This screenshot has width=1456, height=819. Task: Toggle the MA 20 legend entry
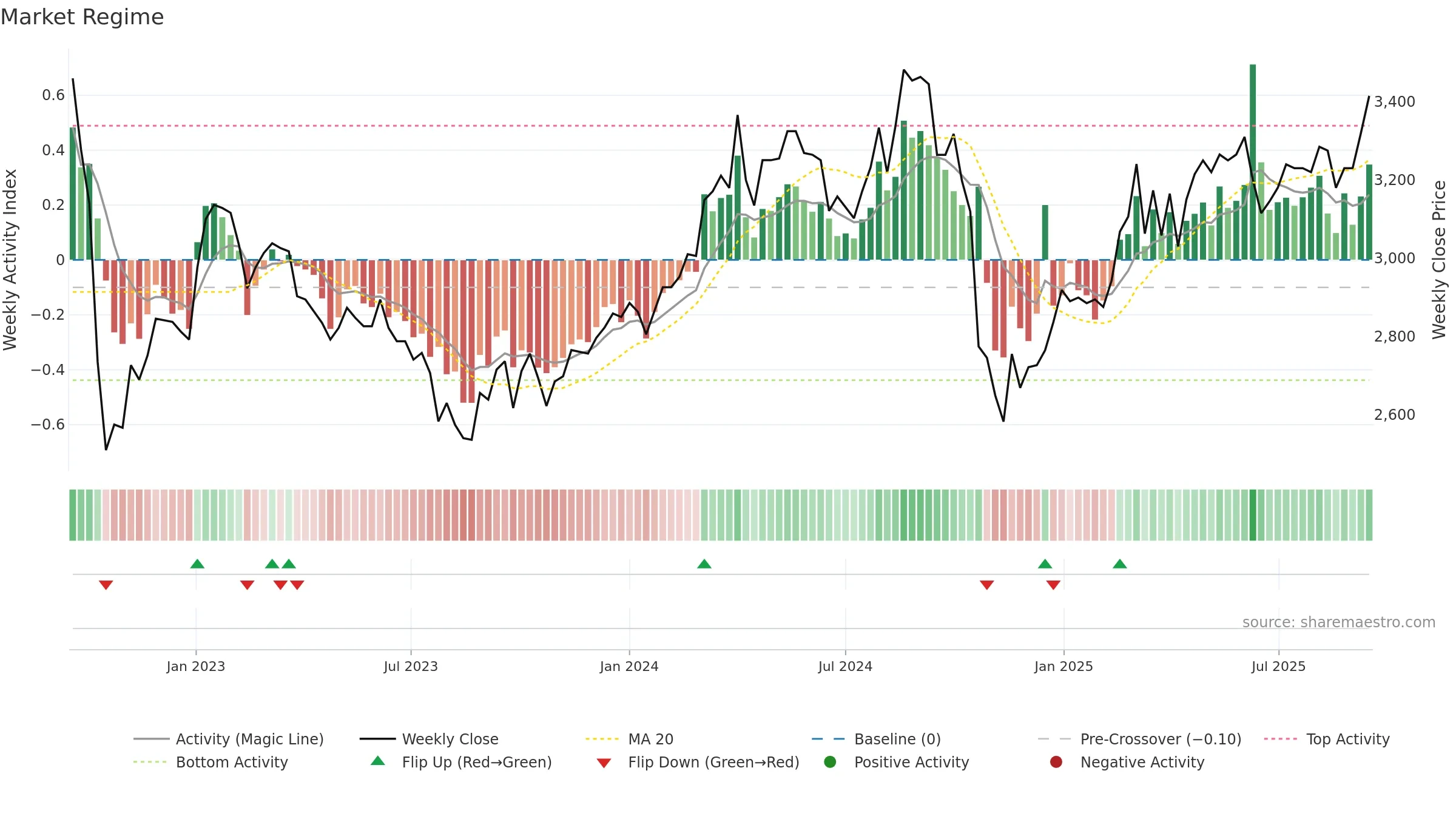click(x=630, y=739)
